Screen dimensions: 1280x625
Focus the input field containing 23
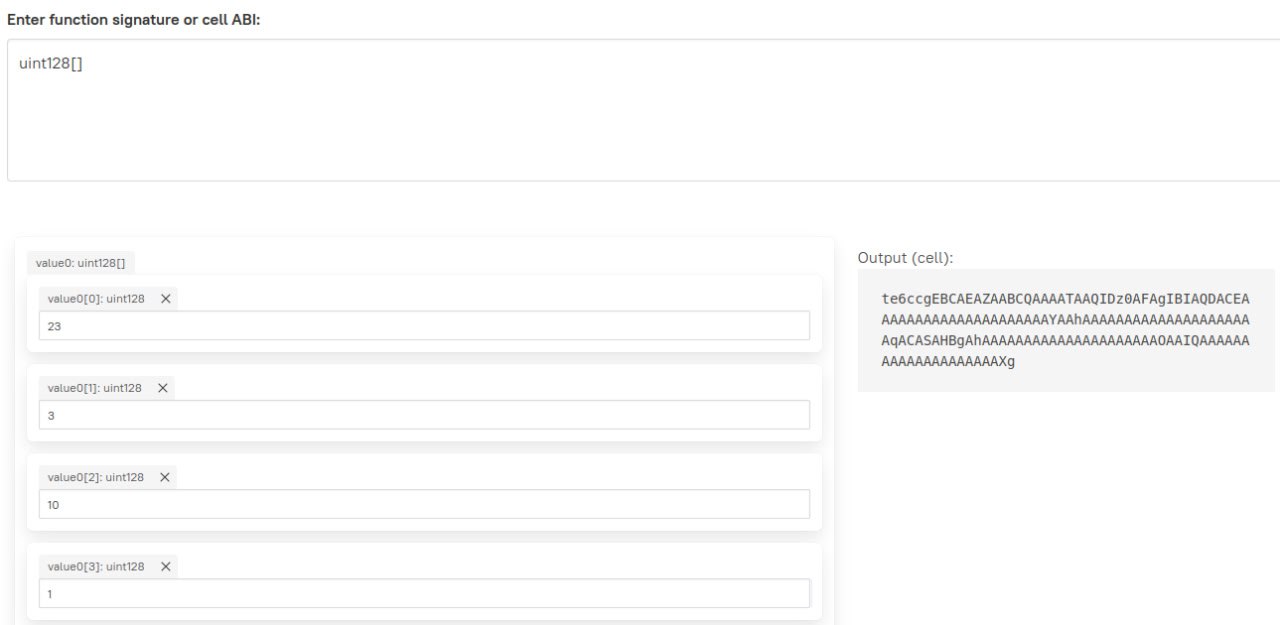click(424, 326)
